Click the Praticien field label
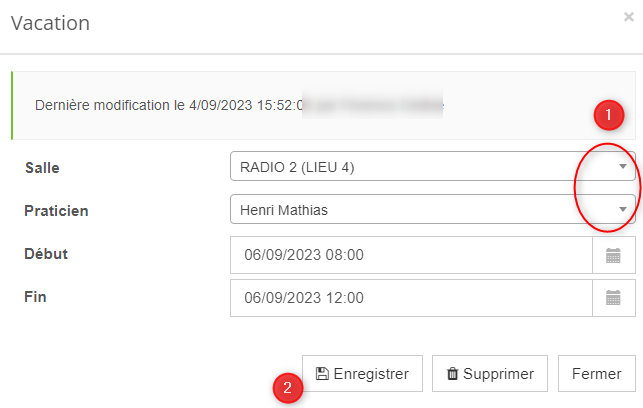 click(56, 211)
